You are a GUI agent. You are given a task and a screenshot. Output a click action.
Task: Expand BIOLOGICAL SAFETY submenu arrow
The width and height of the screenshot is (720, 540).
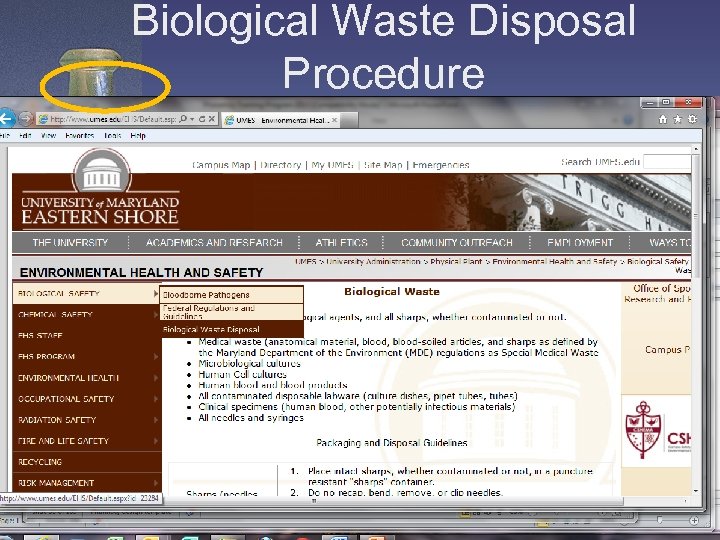point(156,293)
